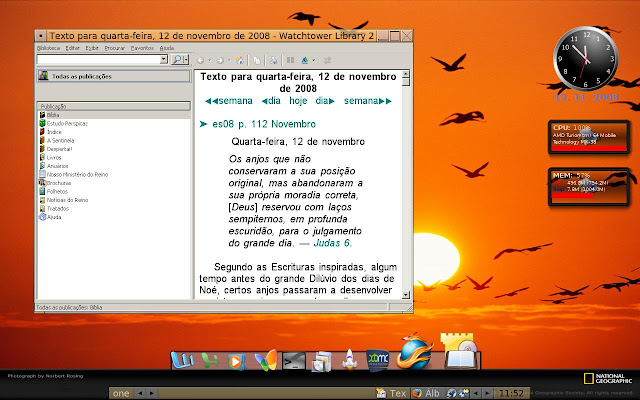Switch to the Firefox Alb taskbar entry
This screenshot has height=400, width=640.
pyautogui.click(x=426, y=393)
